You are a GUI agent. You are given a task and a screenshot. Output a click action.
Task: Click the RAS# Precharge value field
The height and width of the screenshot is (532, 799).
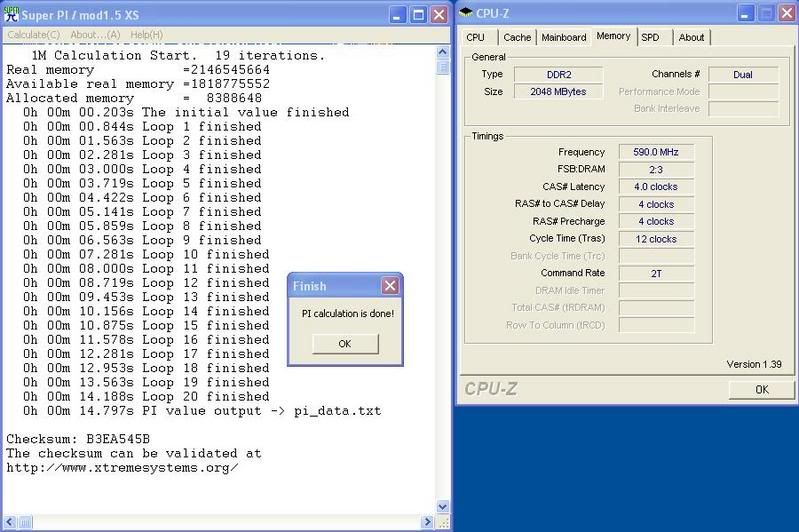tap(656, 222)
